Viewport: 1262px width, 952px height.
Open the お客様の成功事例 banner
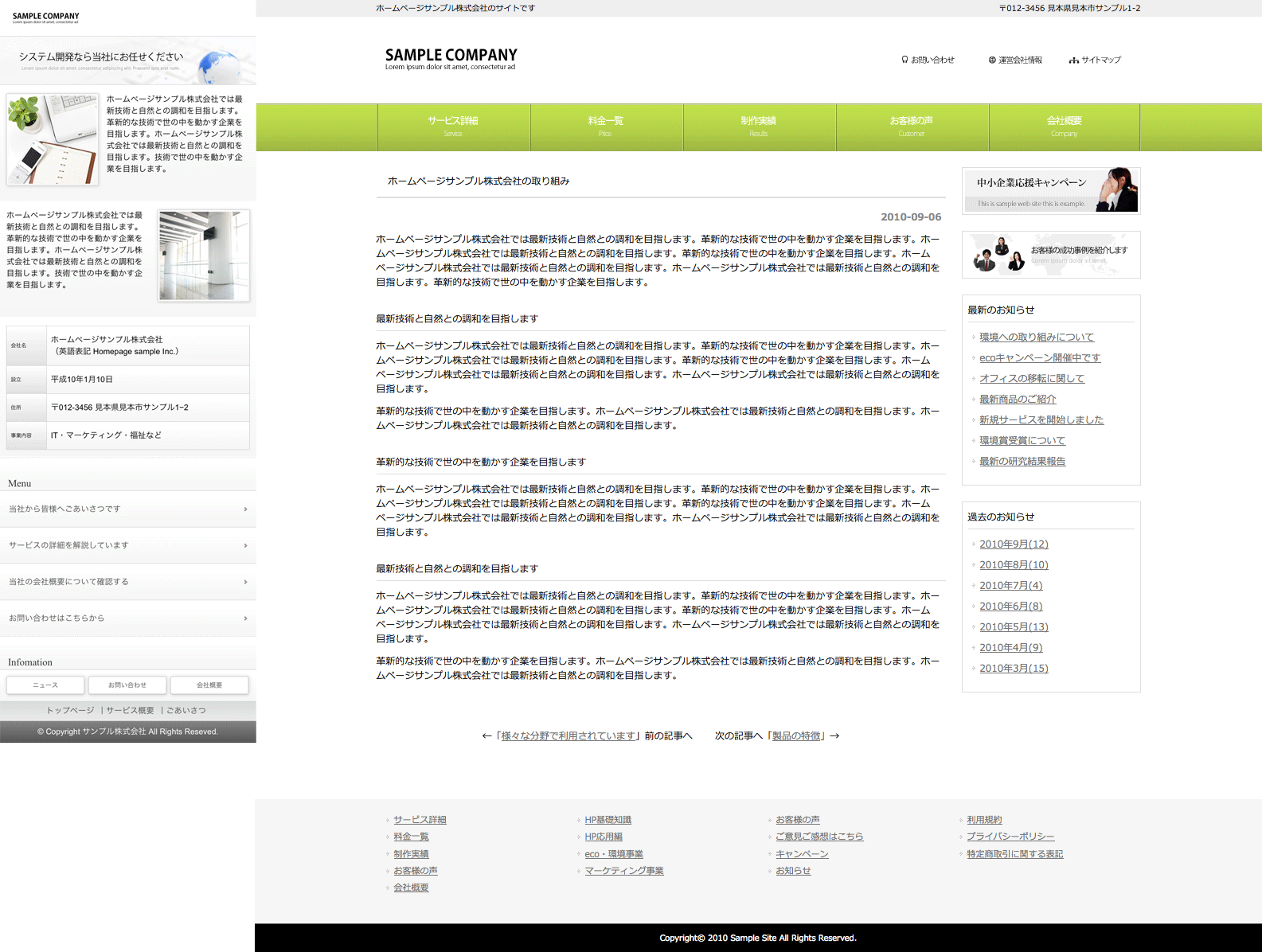click(1050, 255)
